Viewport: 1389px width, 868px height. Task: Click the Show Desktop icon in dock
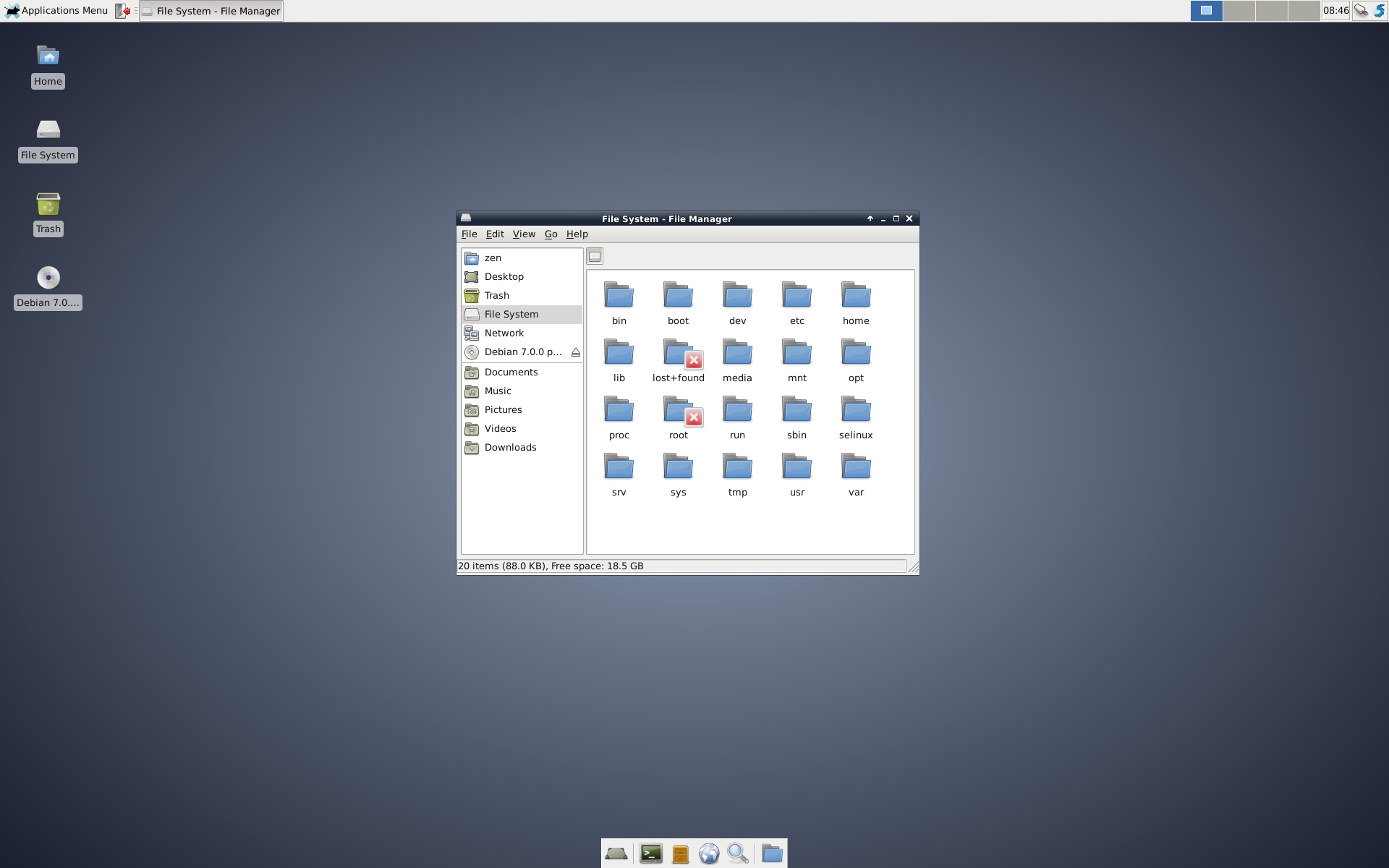tap(616, 854)
